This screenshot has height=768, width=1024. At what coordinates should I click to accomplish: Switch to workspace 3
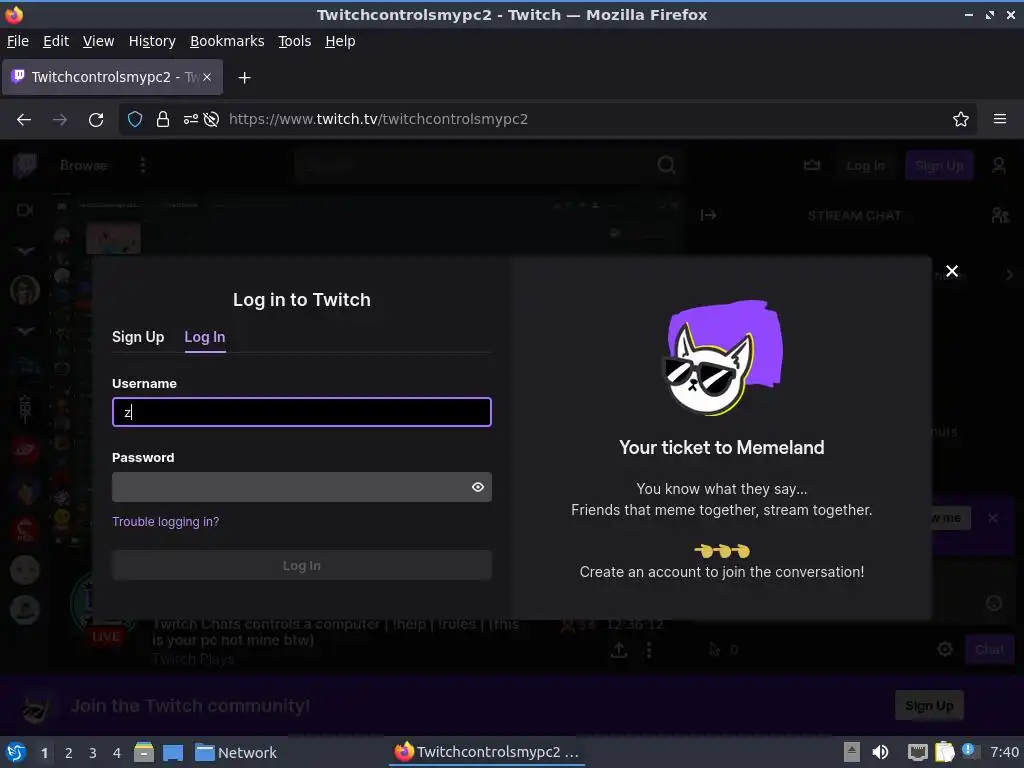[x=93, y=753]
